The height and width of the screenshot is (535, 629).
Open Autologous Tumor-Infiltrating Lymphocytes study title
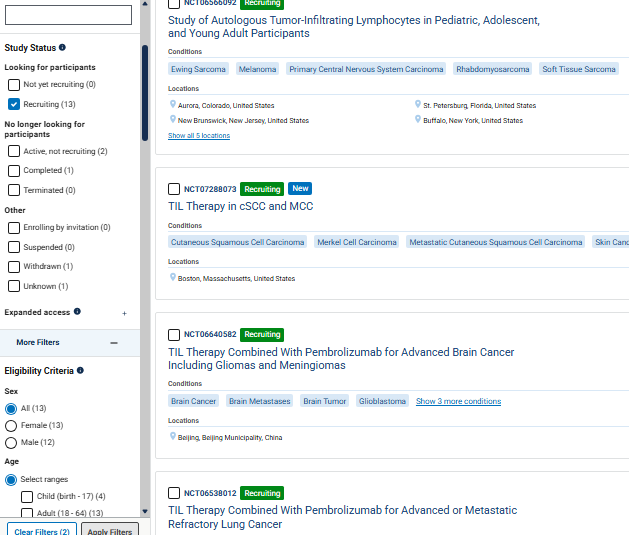click(354, 26)
